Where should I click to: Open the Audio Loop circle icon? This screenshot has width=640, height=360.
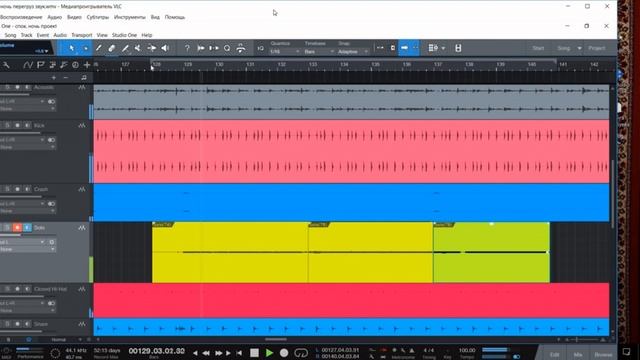tap(227, 48)
